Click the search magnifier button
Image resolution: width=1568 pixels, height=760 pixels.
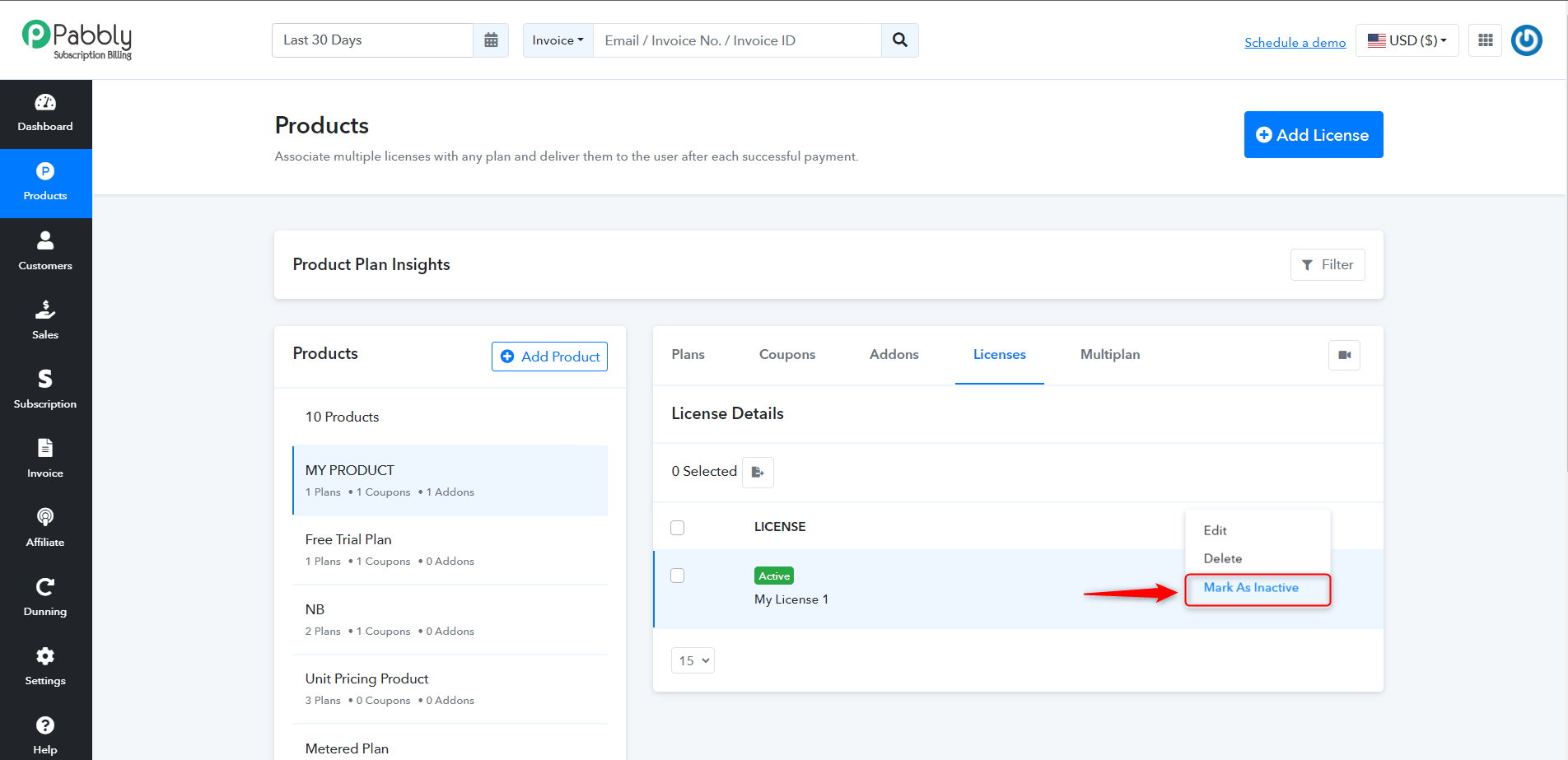900,40
